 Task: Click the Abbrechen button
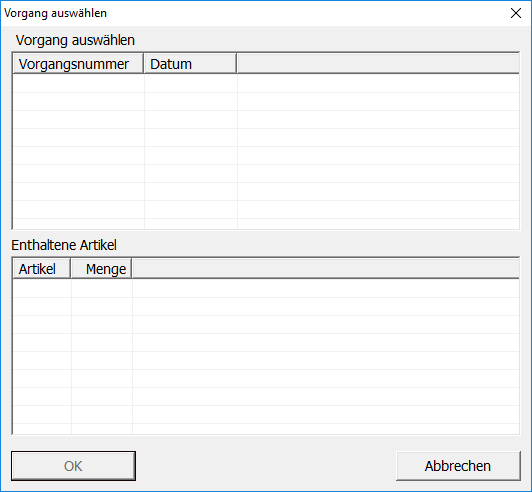pos(458,466)
